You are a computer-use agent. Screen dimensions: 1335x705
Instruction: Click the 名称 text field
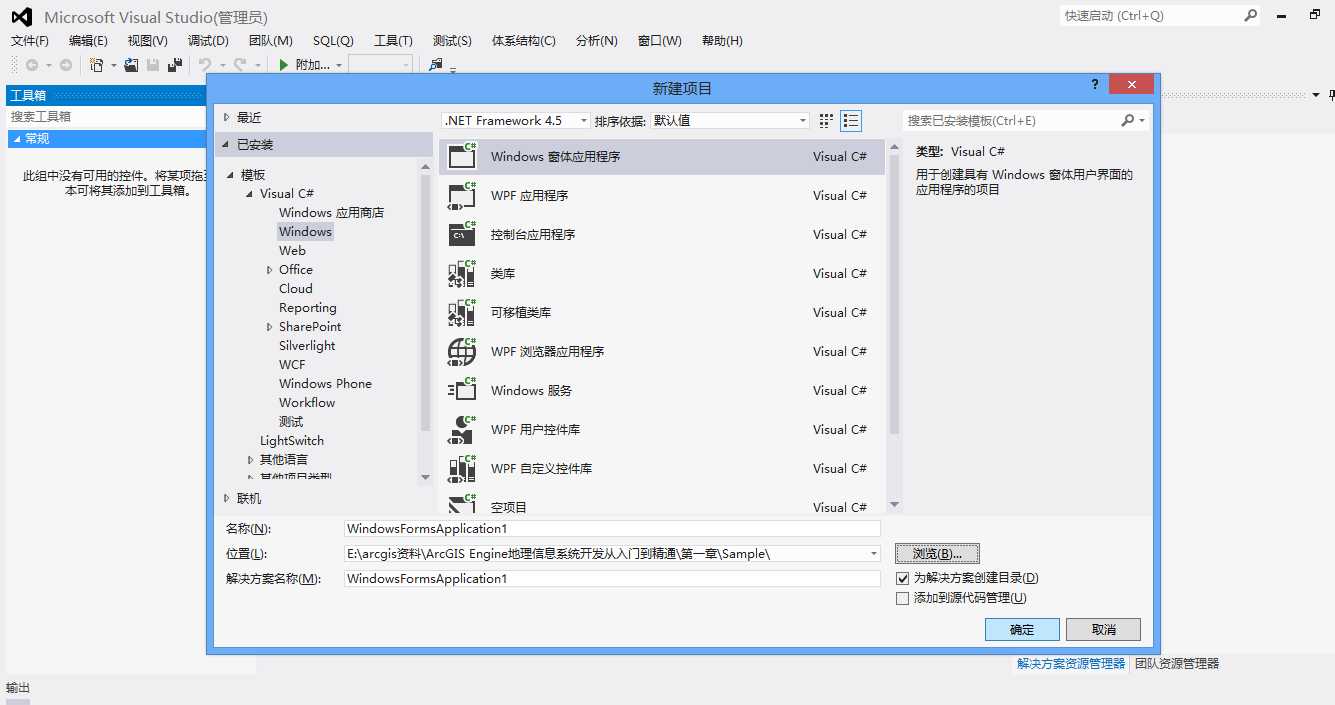[612, 528]
